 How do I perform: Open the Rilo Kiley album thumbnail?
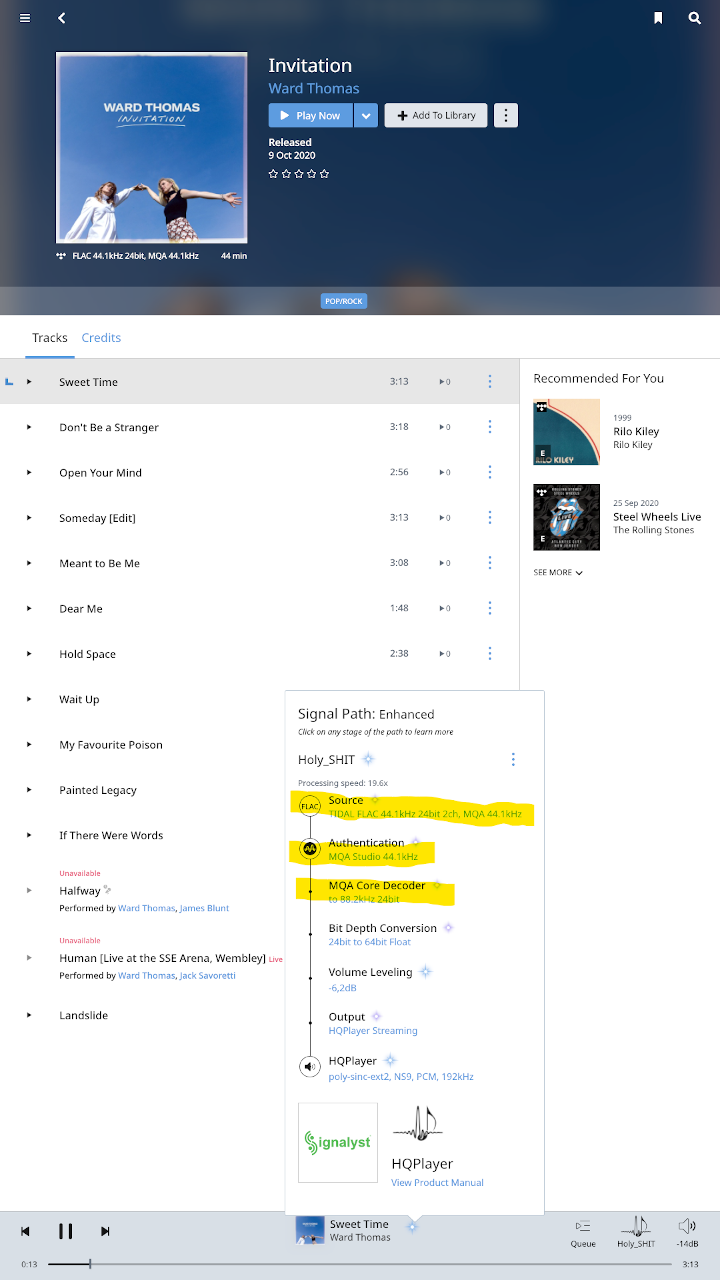(x=566, y=432)
